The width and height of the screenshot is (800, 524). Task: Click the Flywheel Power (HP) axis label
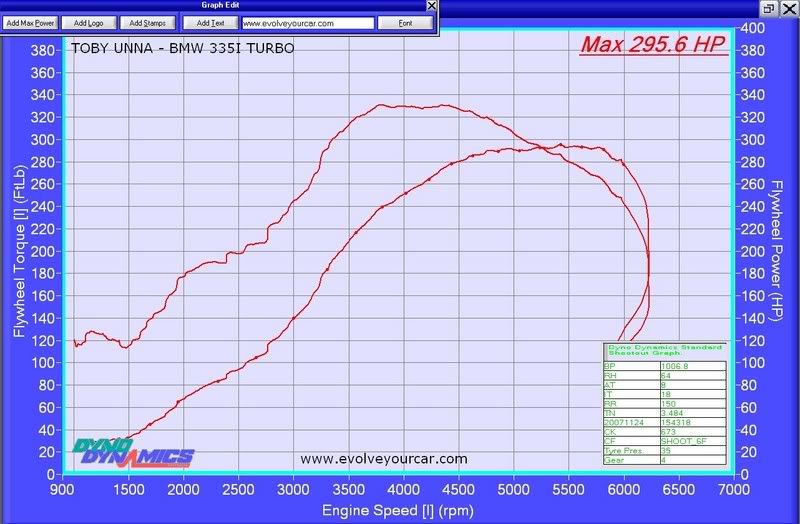(776, 249)
